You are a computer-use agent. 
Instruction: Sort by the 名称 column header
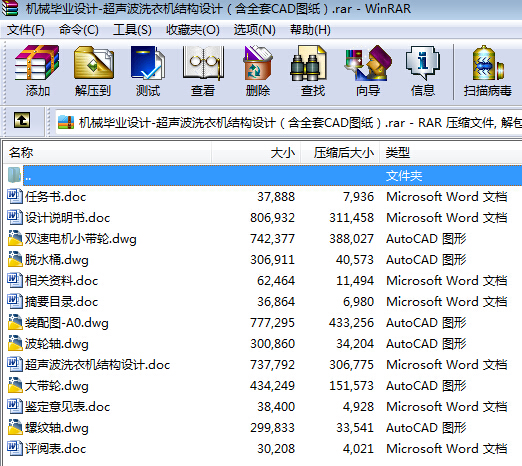coord(107,153)
